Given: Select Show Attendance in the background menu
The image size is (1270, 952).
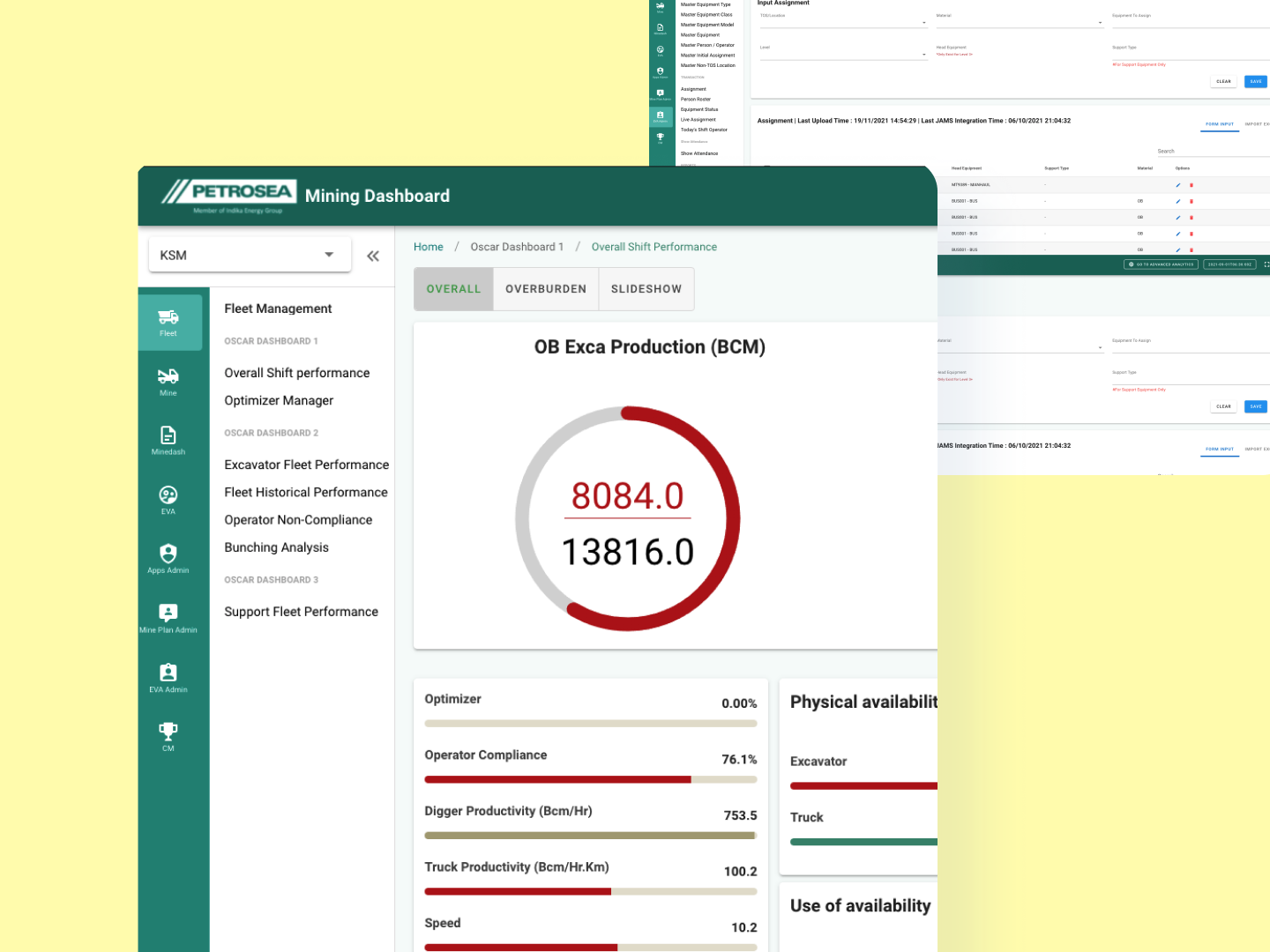Looking at the screenshot, I should pos(699,153).
